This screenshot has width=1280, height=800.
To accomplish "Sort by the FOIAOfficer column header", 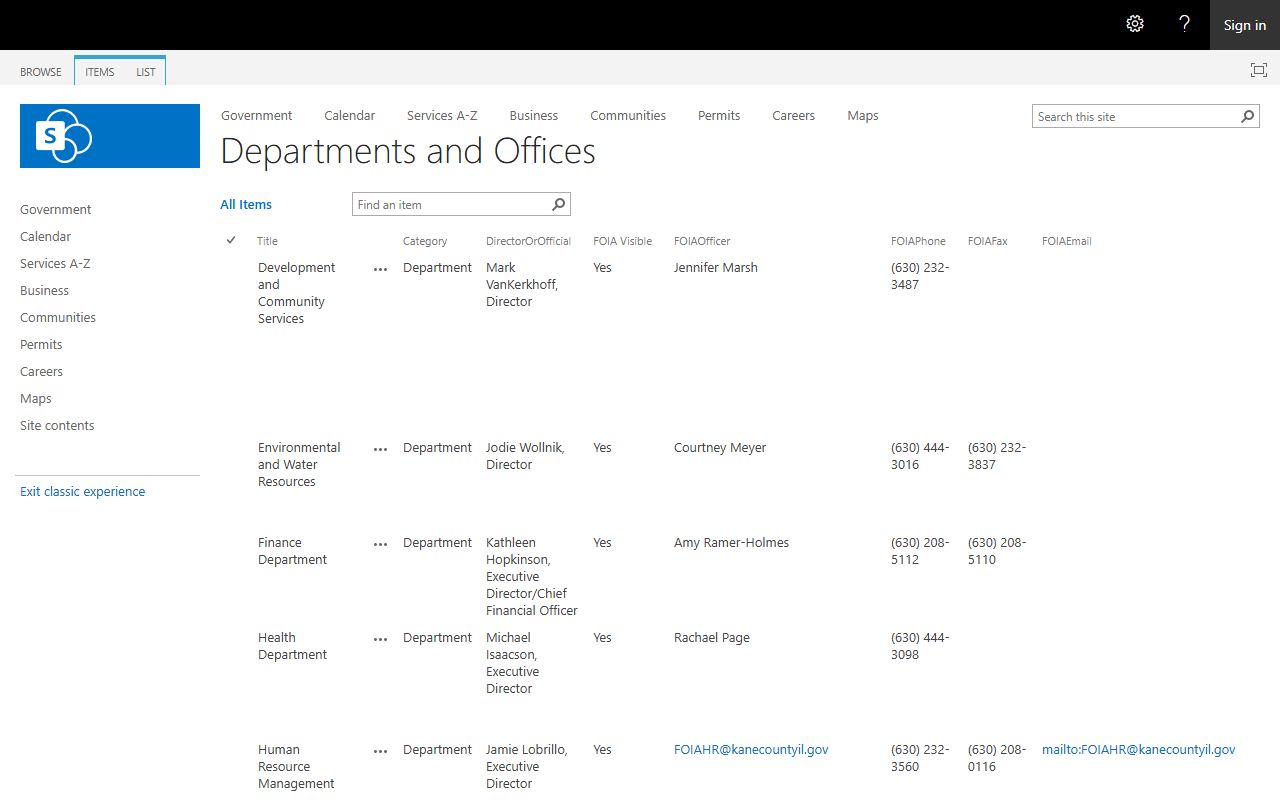I will [702, 241].
